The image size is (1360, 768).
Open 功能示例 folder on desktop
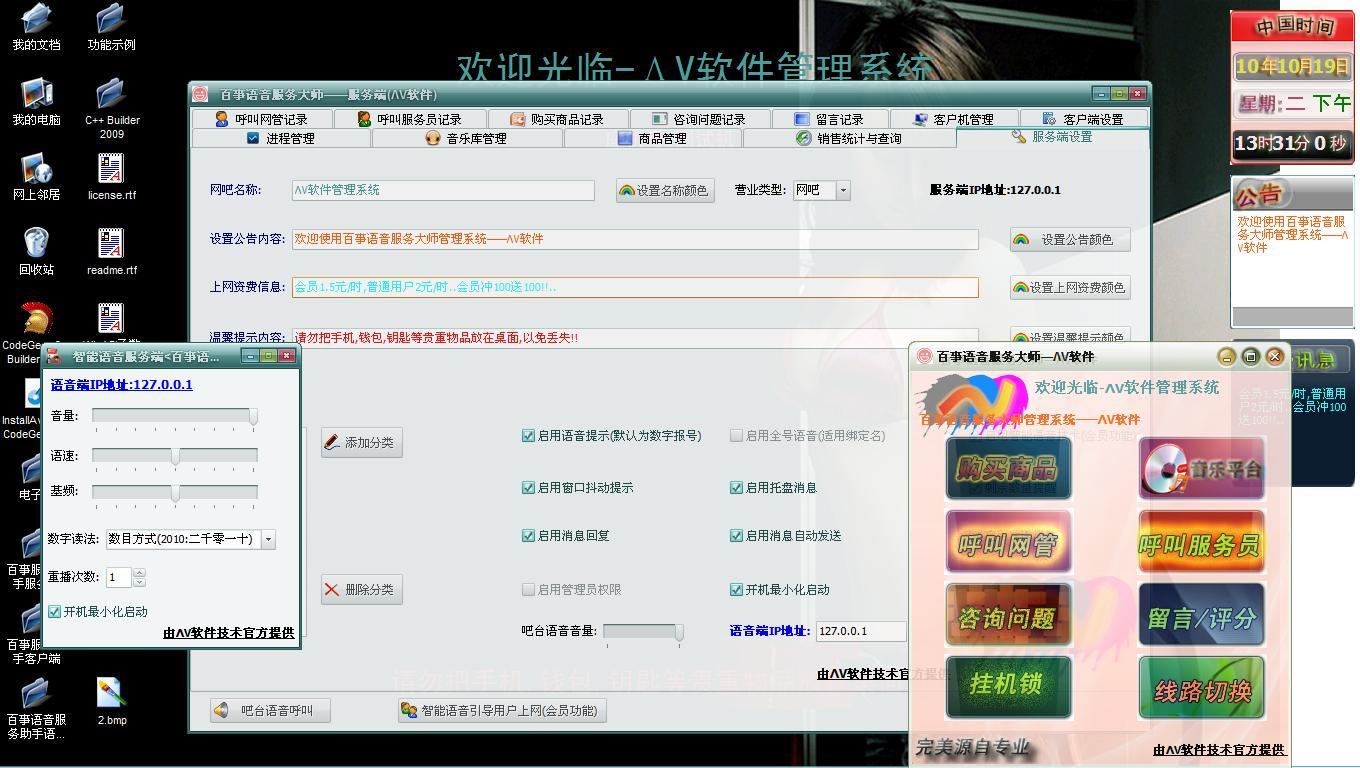pos(111,27)
